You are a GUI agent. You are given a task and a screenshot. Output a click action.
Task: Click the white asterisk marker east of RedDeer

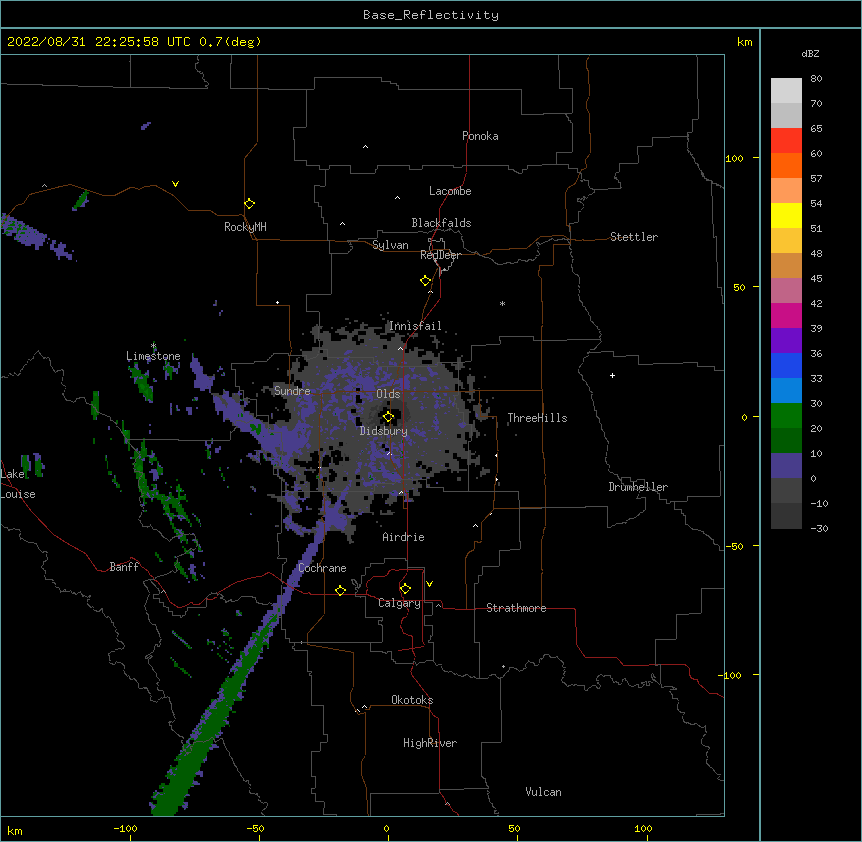pyautogui.click(x=502, y=303)
